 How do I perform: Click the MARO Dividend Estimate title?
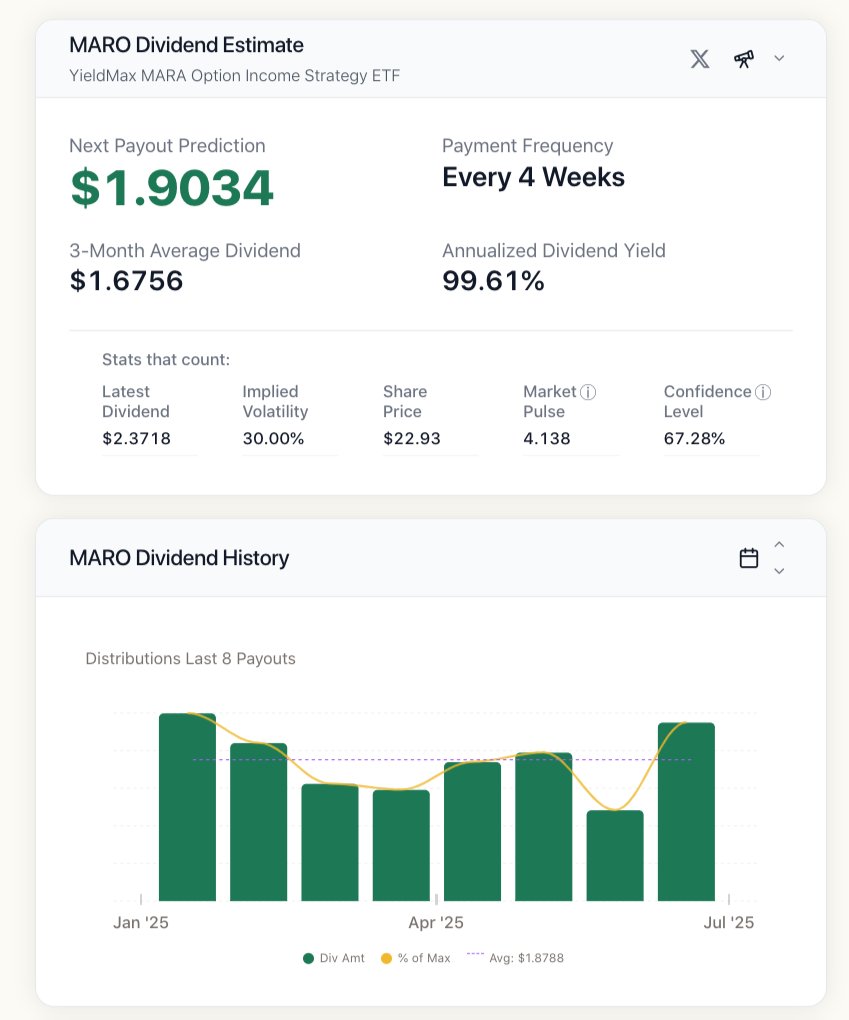tap(187, 45)
